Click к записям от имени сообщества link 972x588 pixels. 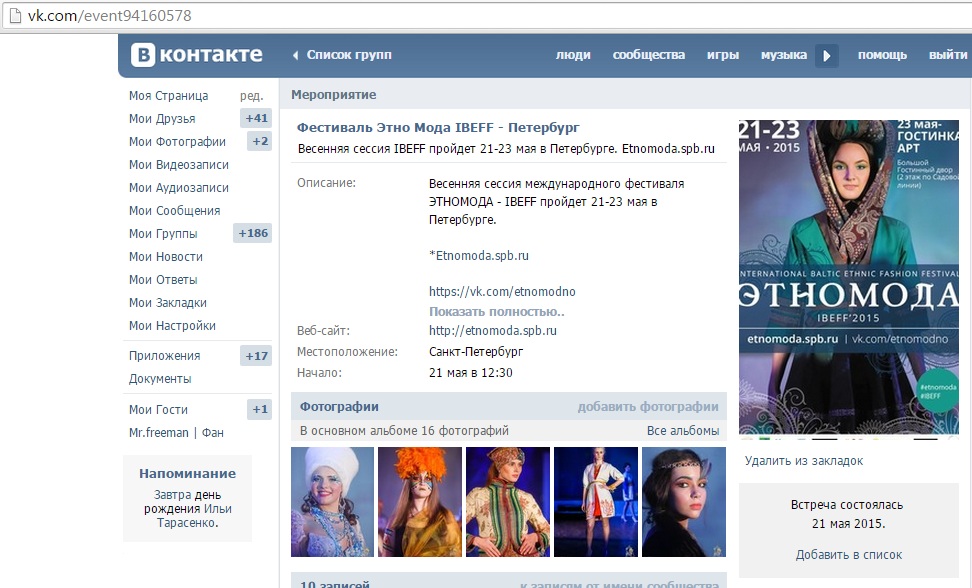(x=619, y=584)
